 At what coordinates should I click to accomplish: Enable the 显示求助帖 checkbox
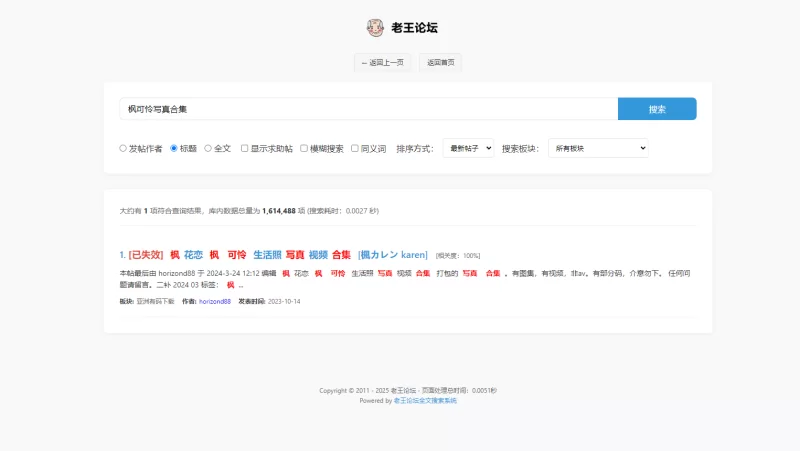tap(244, 148)
